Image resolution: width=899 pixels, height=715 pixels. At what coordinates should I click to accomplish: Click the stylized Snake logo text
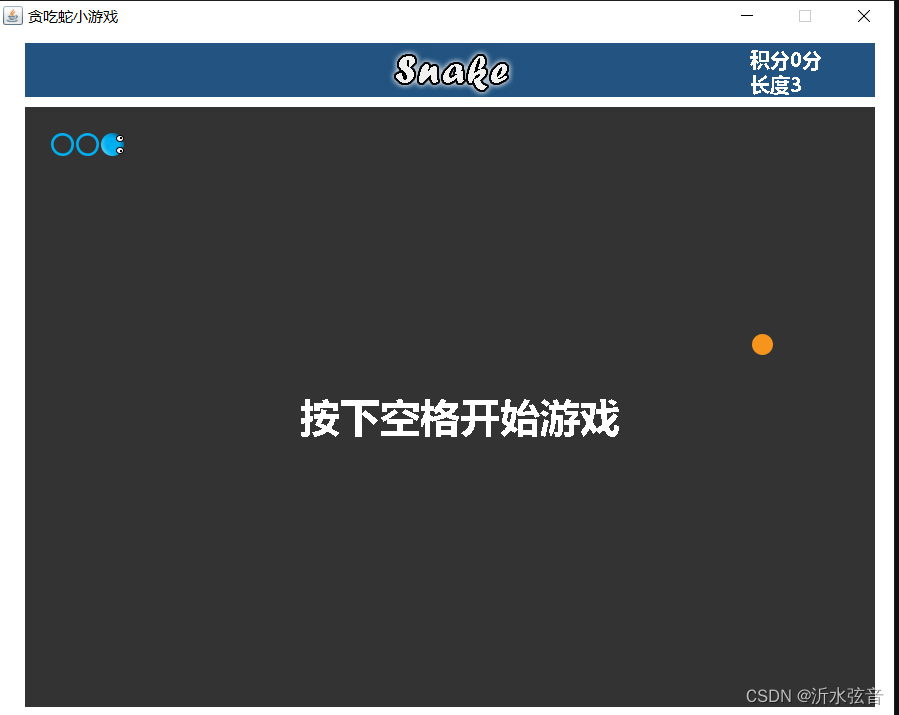451,70
